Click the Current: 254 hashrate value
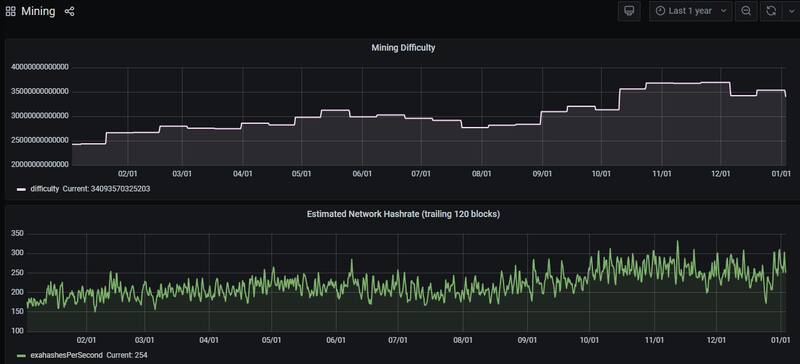This screenshot has width=800, height=364. [x=127, y=355]
